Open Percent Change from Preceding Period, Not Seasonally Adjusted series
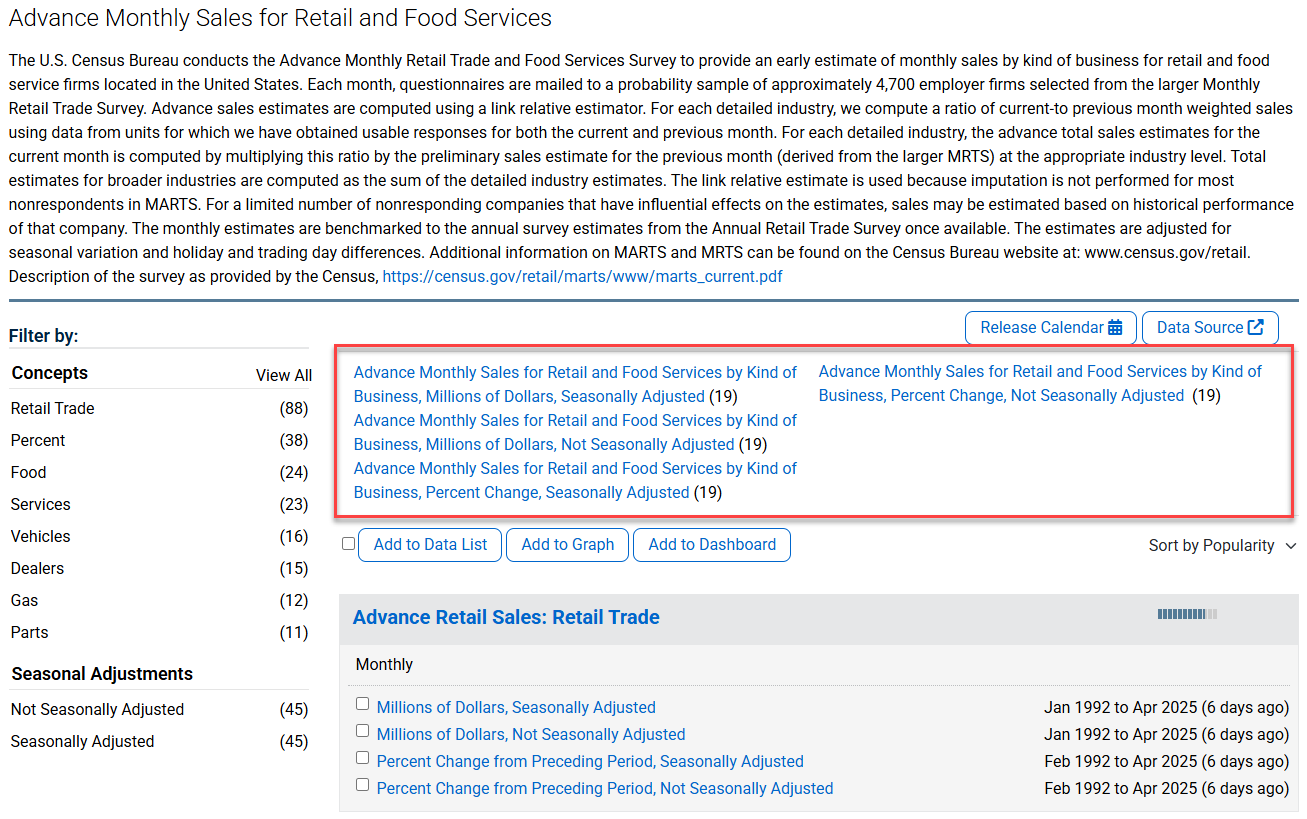The image size is (1307, 819). (605, 788)
